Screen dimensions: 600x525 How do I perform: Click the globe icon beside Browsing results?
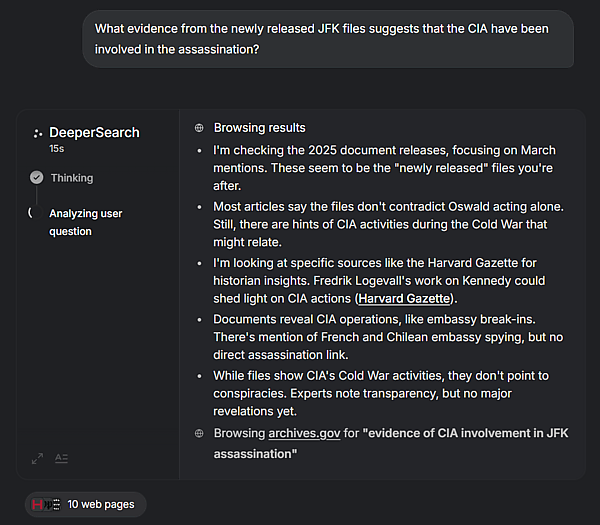click(x=199, y=128)
